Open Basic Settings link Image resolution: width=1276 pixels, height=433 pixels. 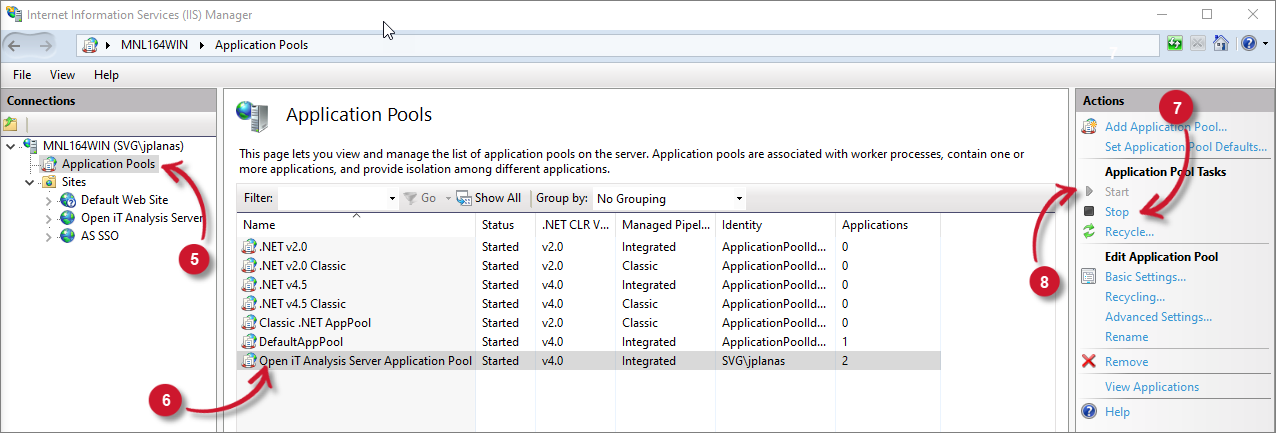[x=1145, y=277]
